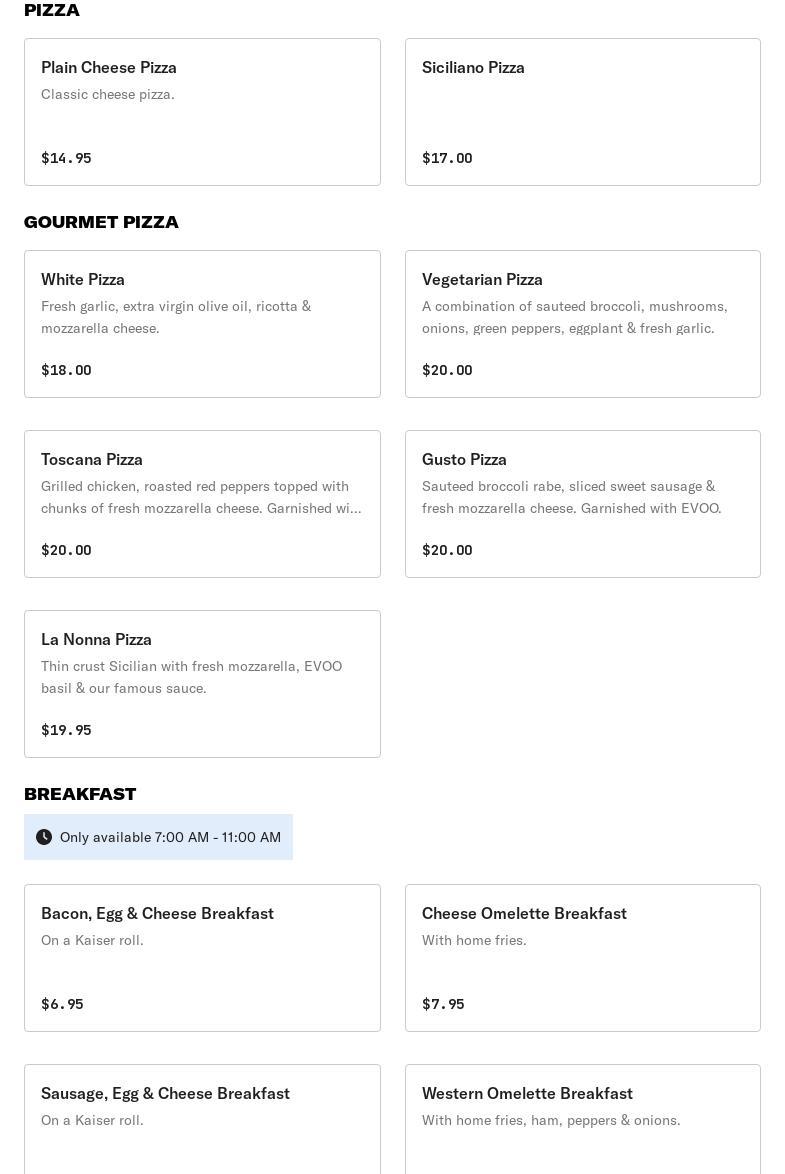Click the Gourmet Pizza section heading
Image resolution: width=785 pixels, height=1174 pixels.
point(101,222)
